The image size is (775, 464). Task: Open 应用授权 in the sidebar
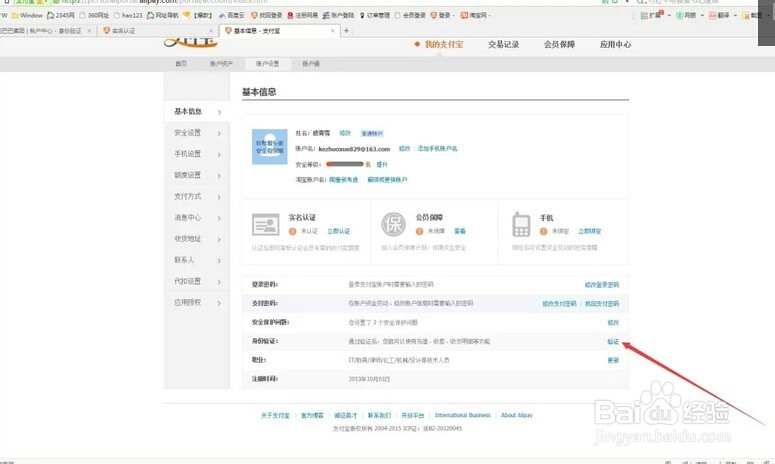pyautogui.click(x=197, y=302)
